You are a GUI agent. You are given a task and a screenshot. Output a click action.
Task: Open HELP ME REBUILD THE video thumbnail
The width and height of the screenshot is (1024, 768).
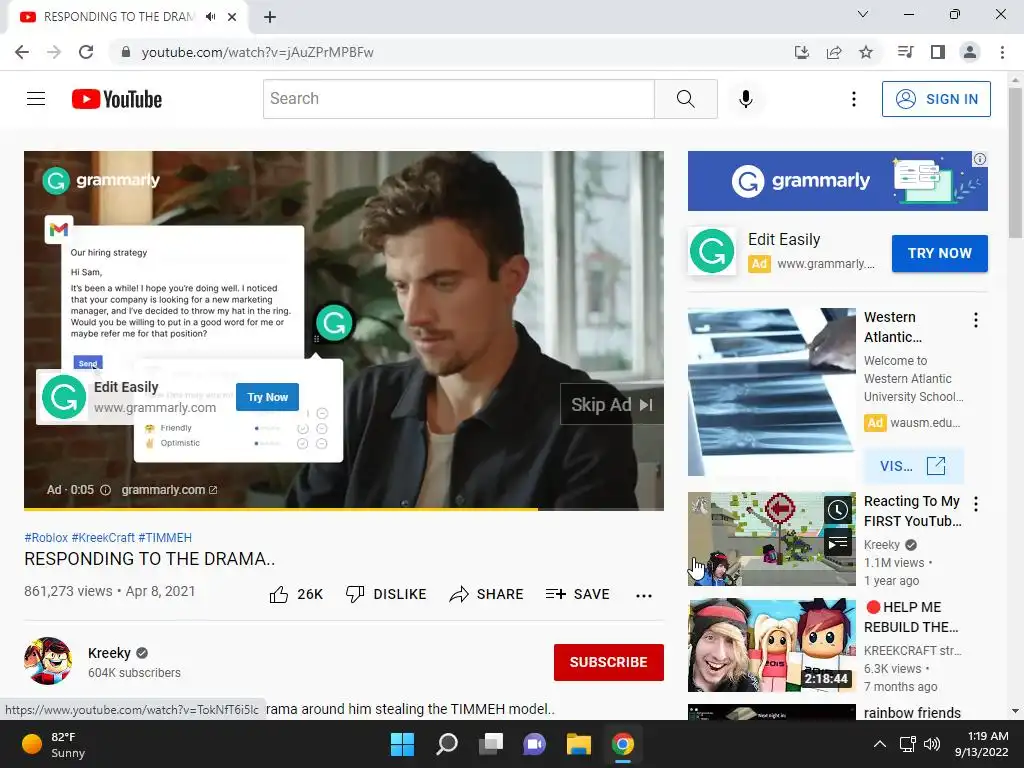[771, 645]
